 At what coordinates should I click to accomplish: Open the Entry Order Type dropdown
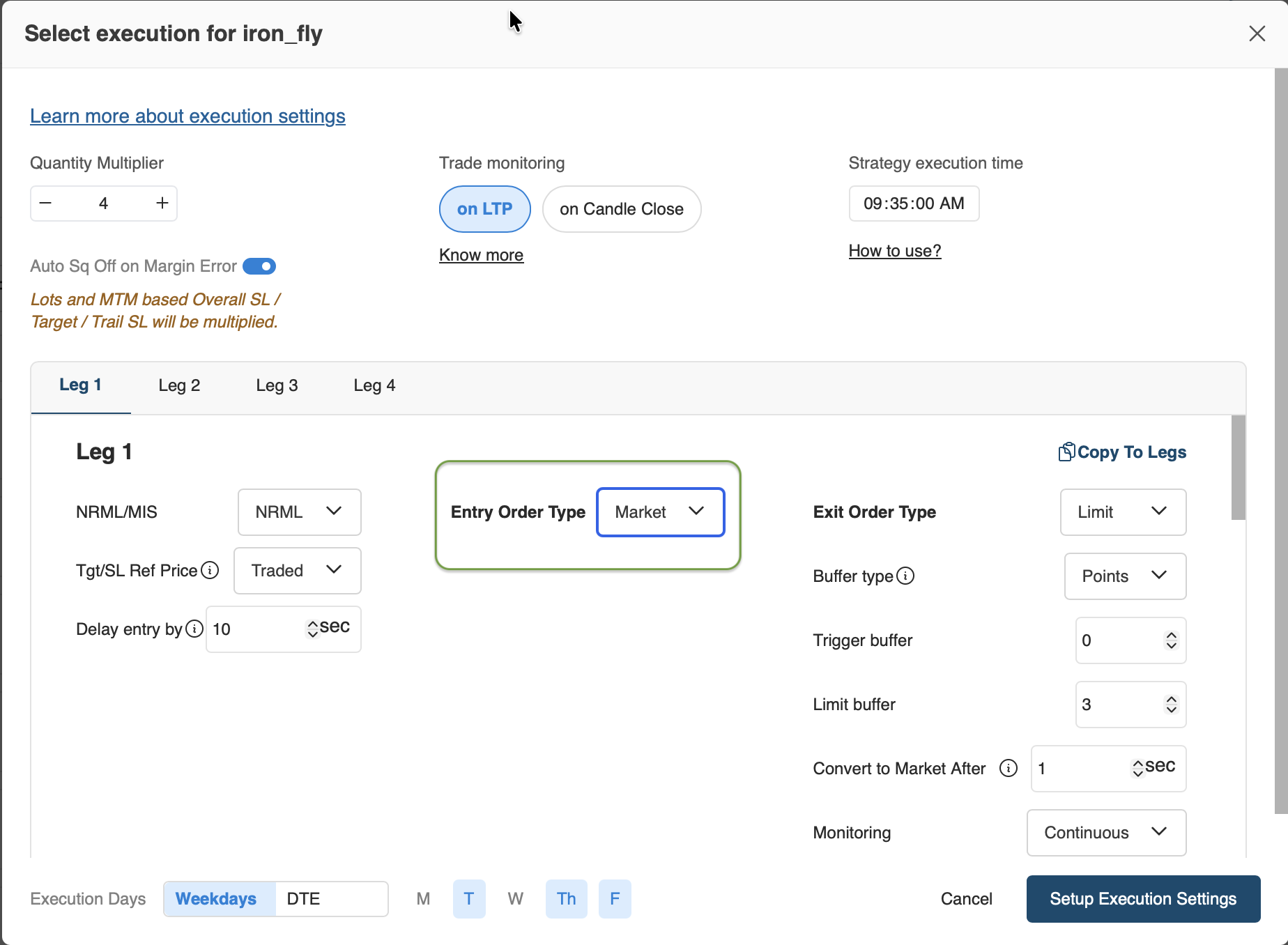click(660, 512)
